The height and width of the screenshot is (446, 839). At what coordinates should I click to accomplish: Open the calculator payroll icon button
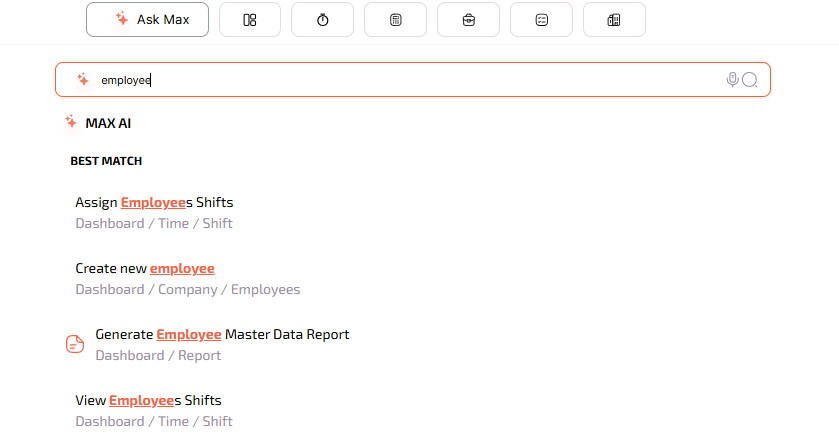coord(395,19)
